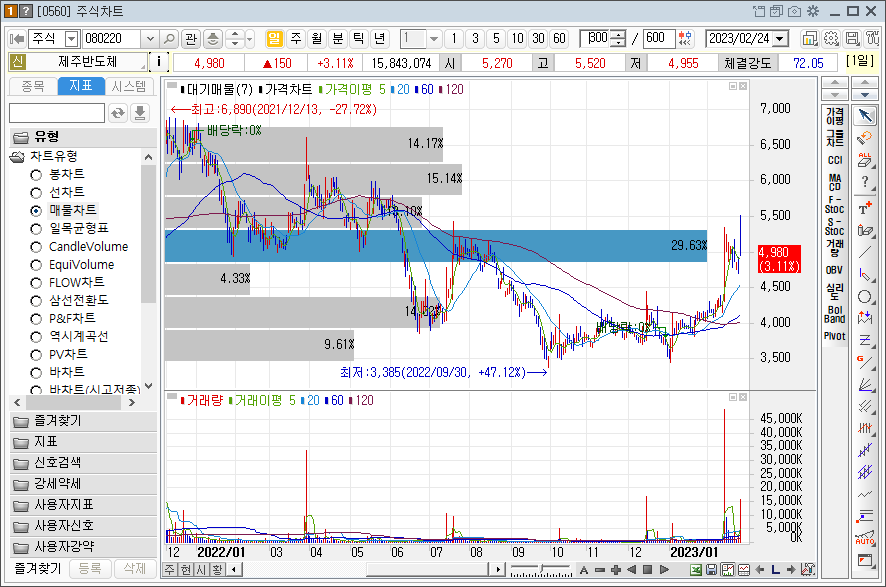Screen dimensions: 886x587
Task: Click the Pivot indicator shortcut button
Action: tap(835, 336)
